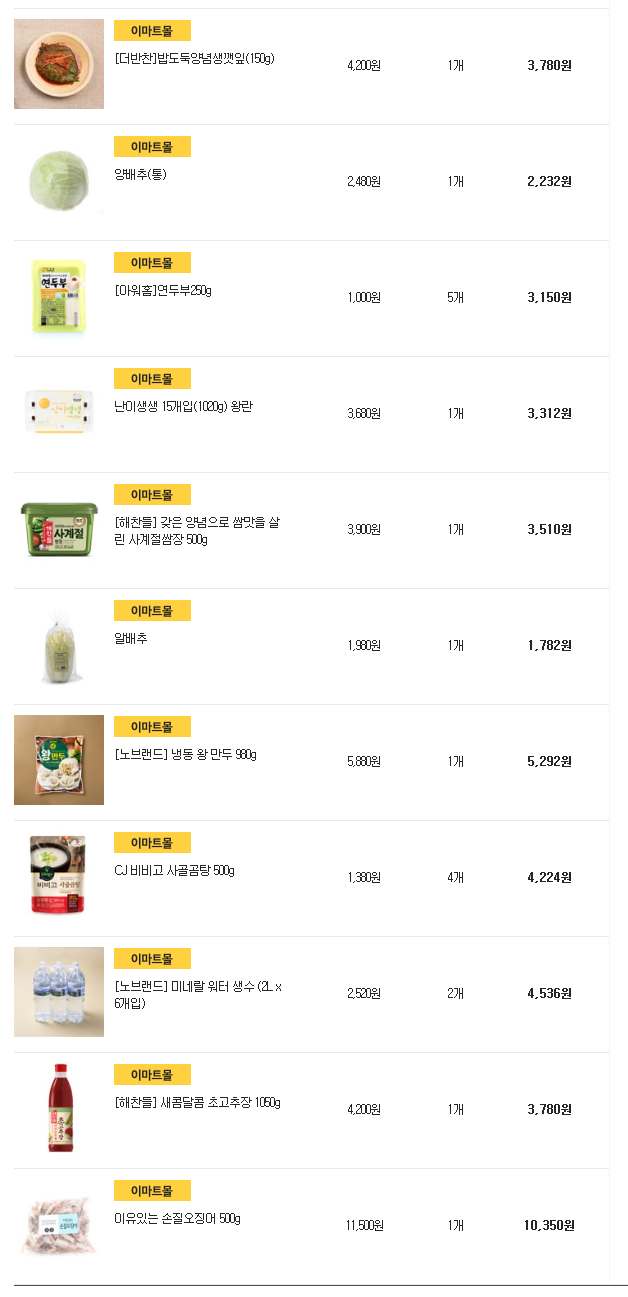
Task: Click the 난이생생 15개입 왕란 product name
Action: point(183,407)
